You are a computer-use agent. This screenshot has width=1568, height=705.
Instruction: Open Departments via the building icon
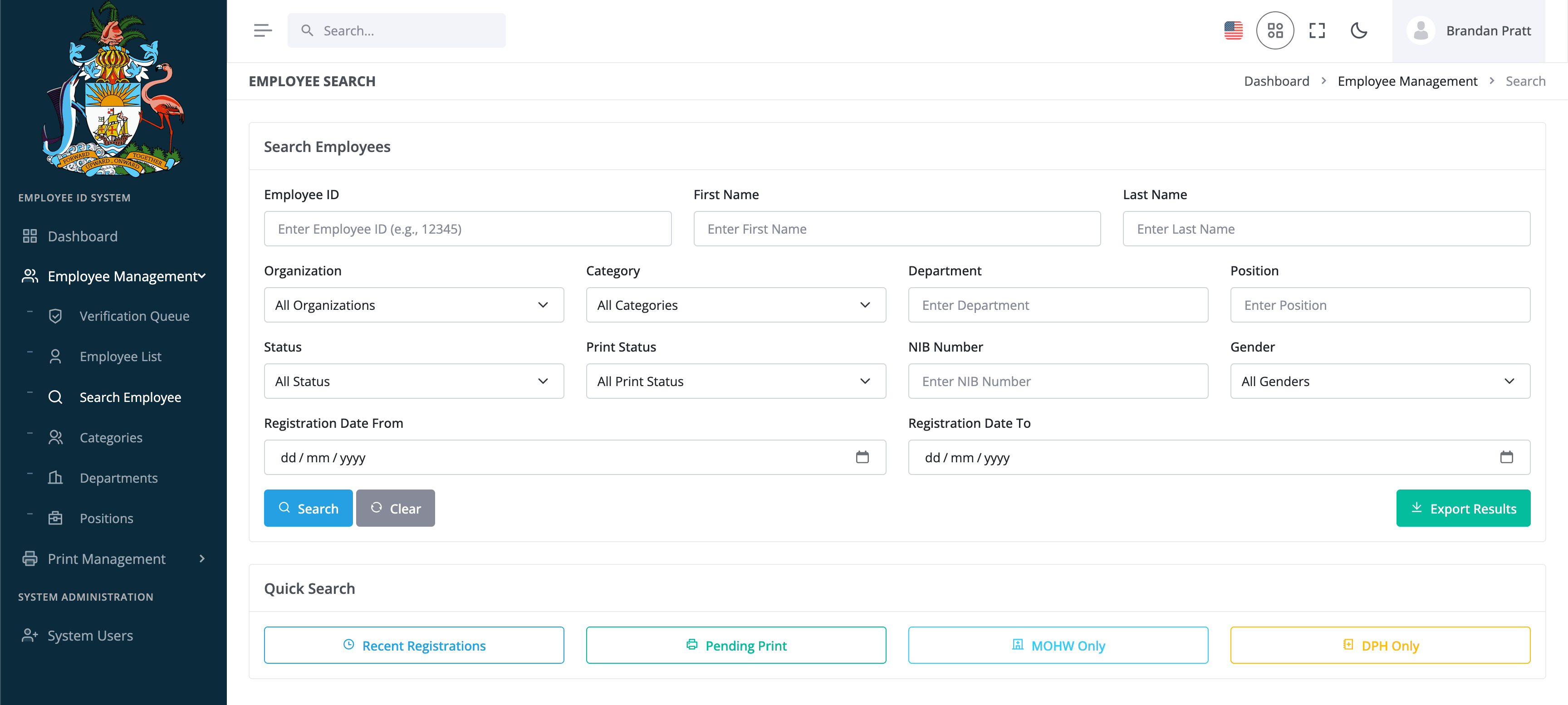coord(55,477)
